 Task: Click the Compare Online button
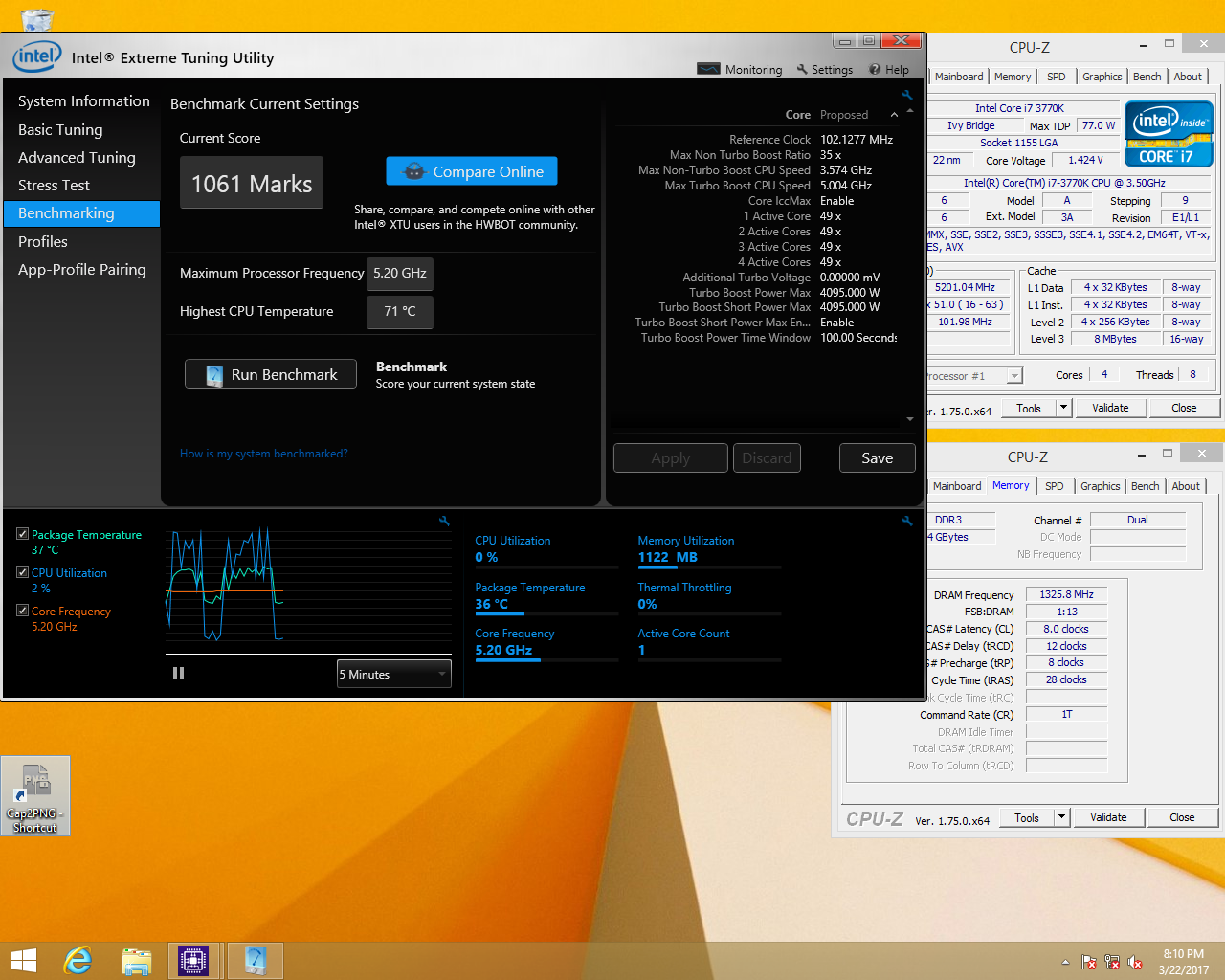472,171
